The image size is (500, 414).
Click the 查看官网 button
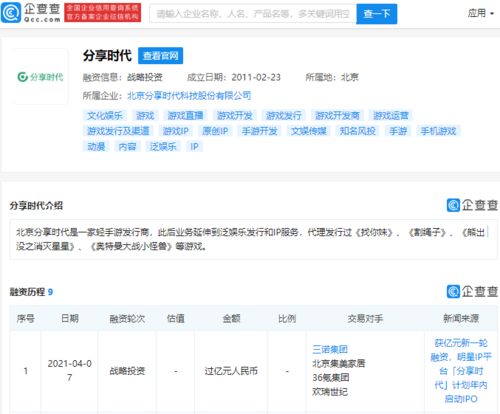(160, 56)
